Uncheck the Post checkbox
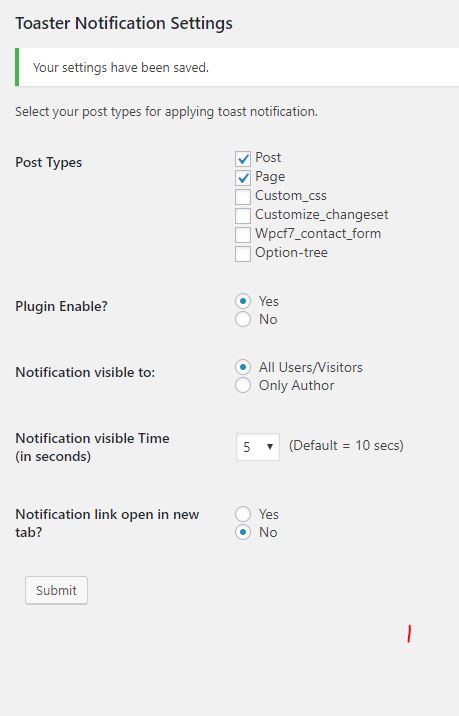 [243, 158]
